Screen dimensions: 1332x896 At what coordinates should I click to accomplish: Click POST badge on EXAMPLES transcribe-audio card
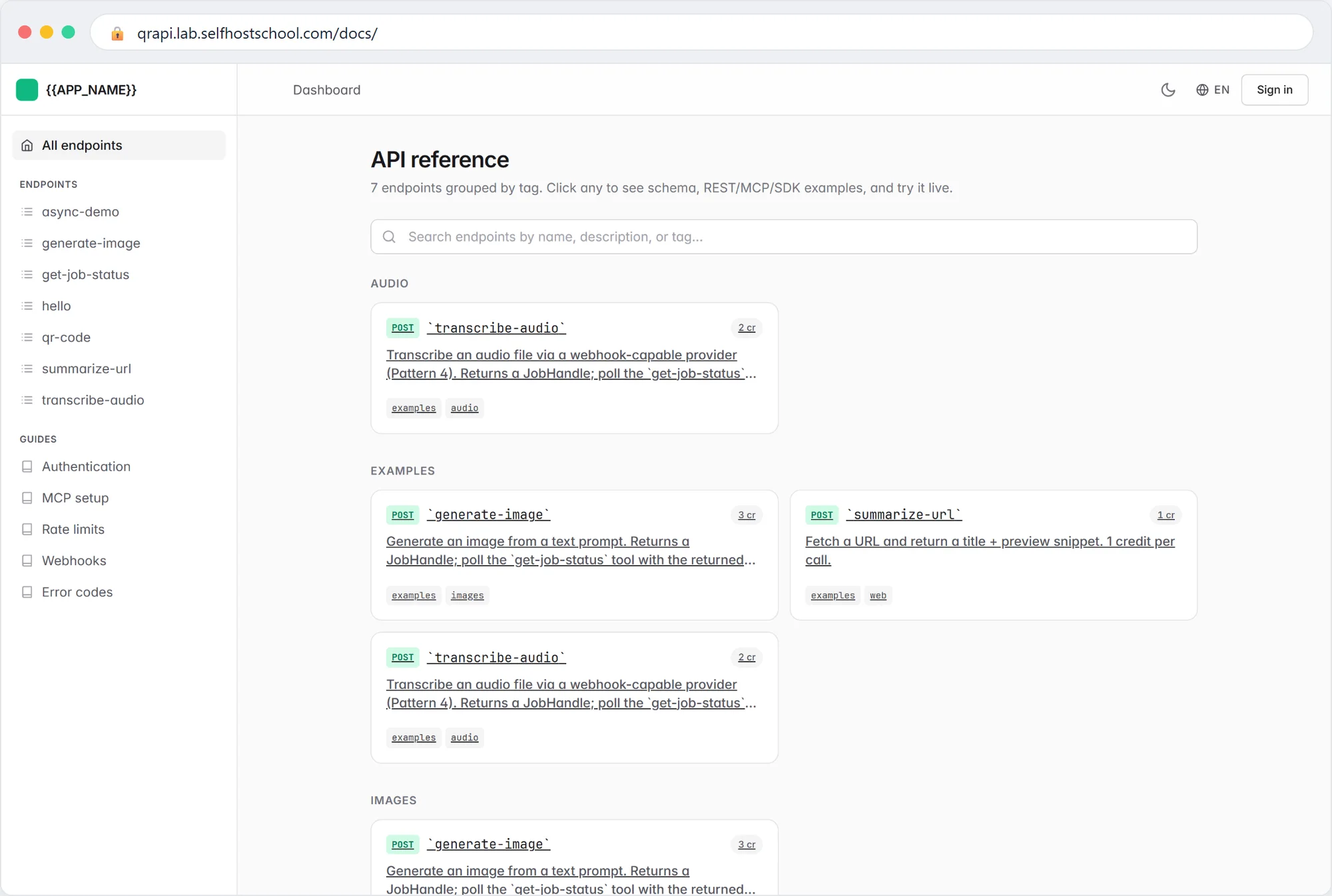[402, 657]
